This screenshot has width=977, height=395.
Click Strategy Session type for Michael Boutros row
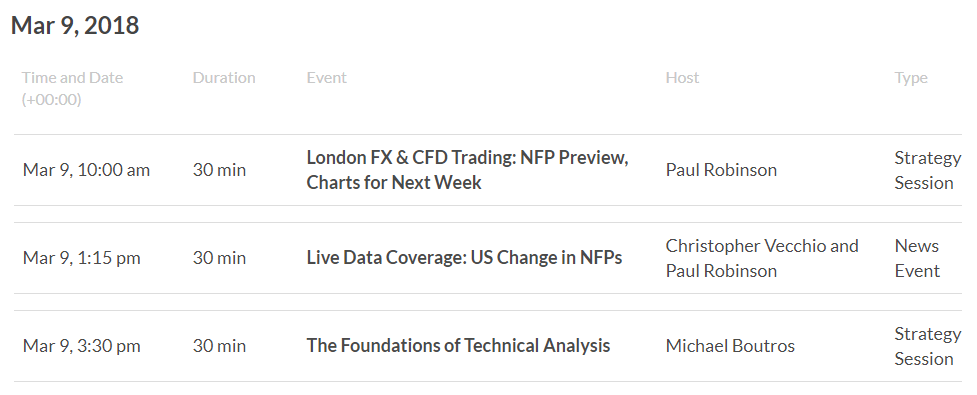pyautogui.click(x=928, y=346)
